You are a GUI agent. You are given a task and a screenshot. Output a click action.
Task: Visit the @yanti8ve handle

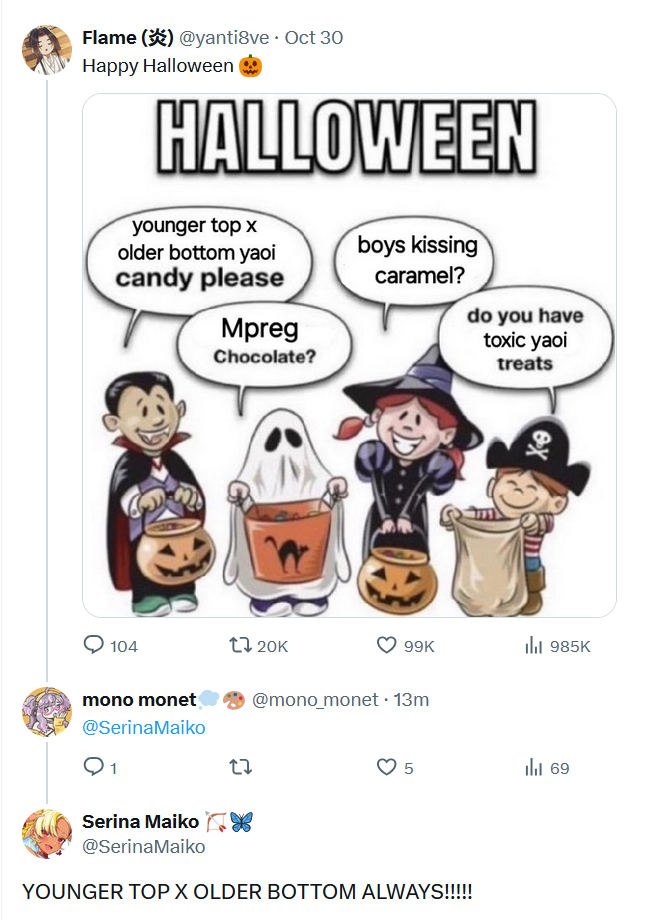pyautogui.click(x=224, y=38)
